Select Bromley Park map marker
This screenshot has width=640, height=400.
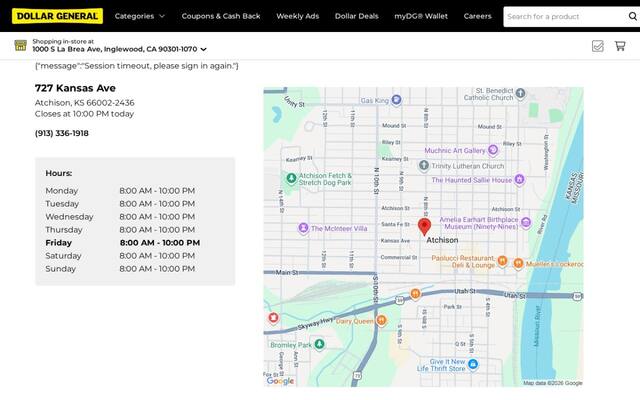[x=320, y=344]
